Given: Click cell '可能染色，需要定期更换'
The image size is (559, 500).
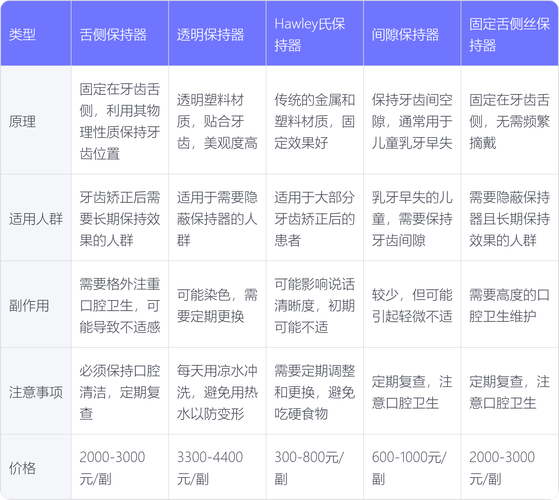Looking at the screenshot, I should [217, 305].
